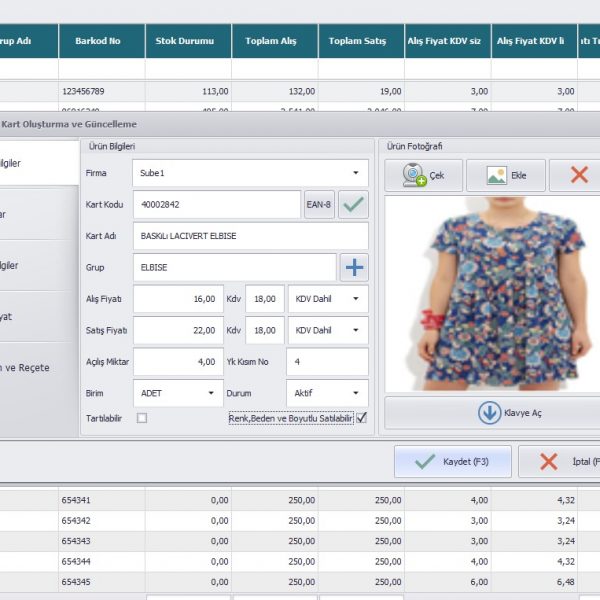Click the webcam Çek capture button
Screen dimensions: 600x600
424,175
